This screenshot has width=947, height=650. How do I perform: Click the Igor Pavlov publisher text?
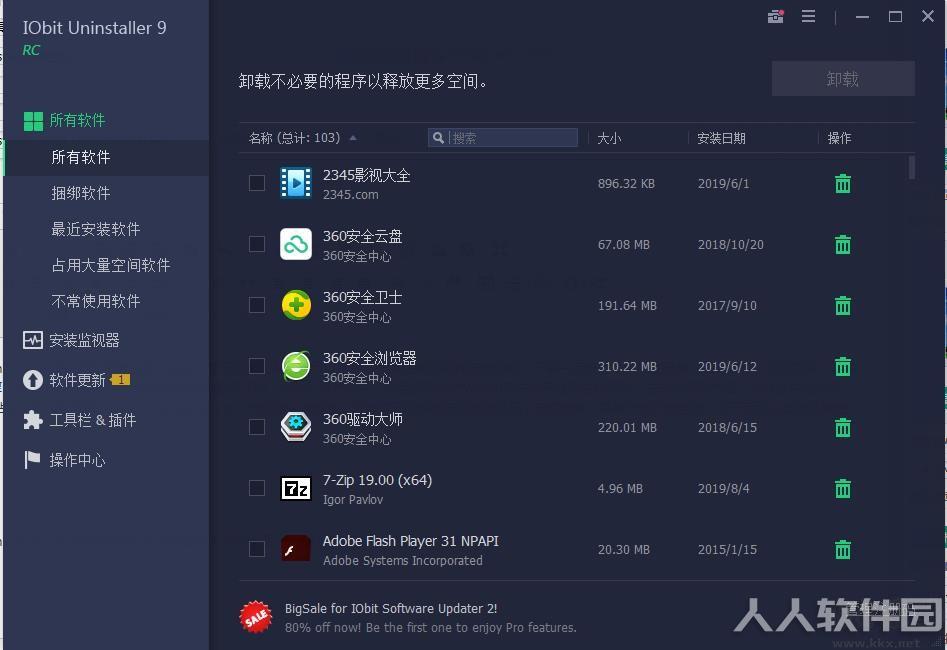353,500
